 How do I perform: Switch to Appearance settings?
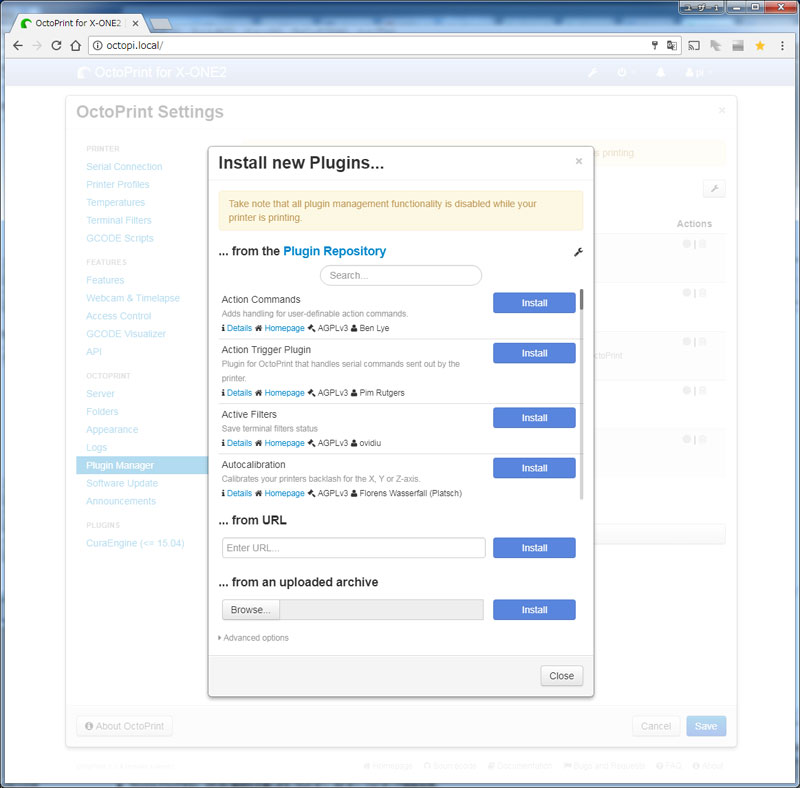112,430
